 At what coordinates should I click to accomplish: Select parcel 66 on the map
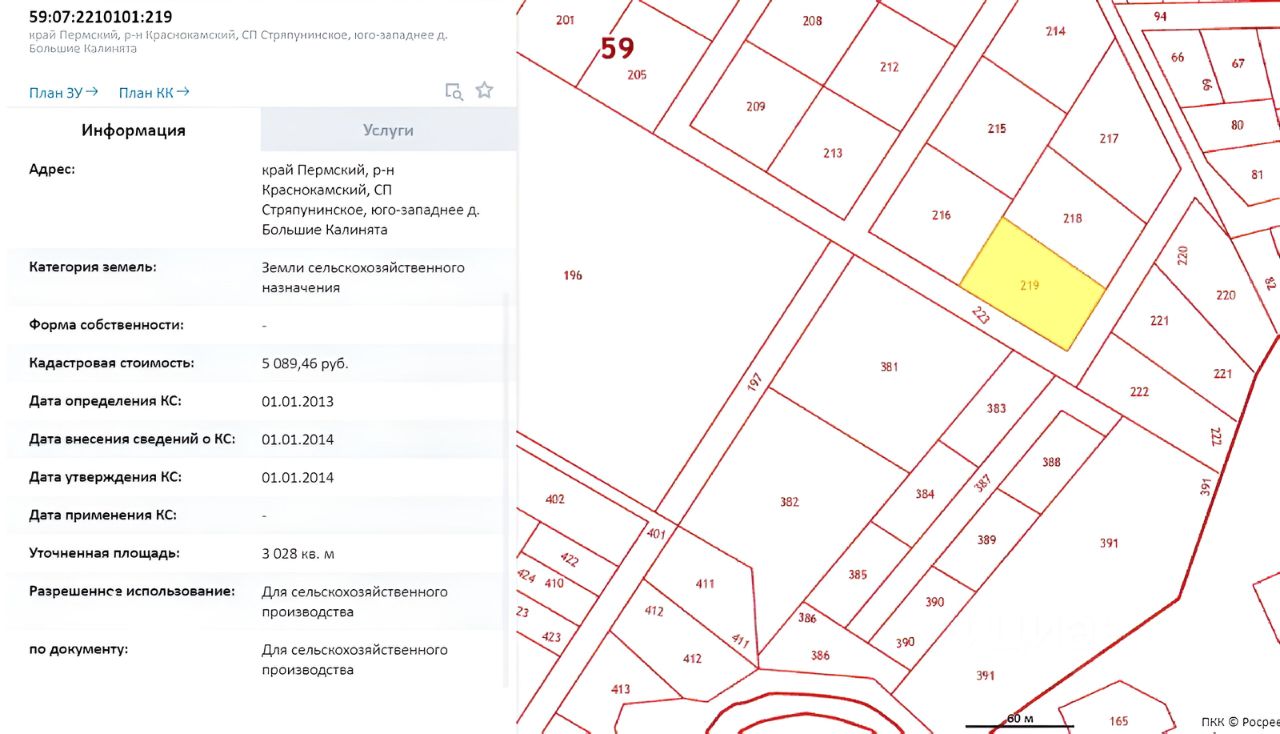point(1178,57)
